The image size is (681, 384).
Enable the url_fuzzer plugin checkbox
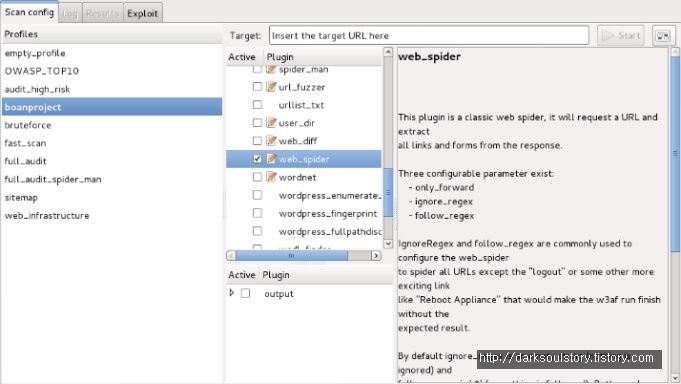[257, 87]
